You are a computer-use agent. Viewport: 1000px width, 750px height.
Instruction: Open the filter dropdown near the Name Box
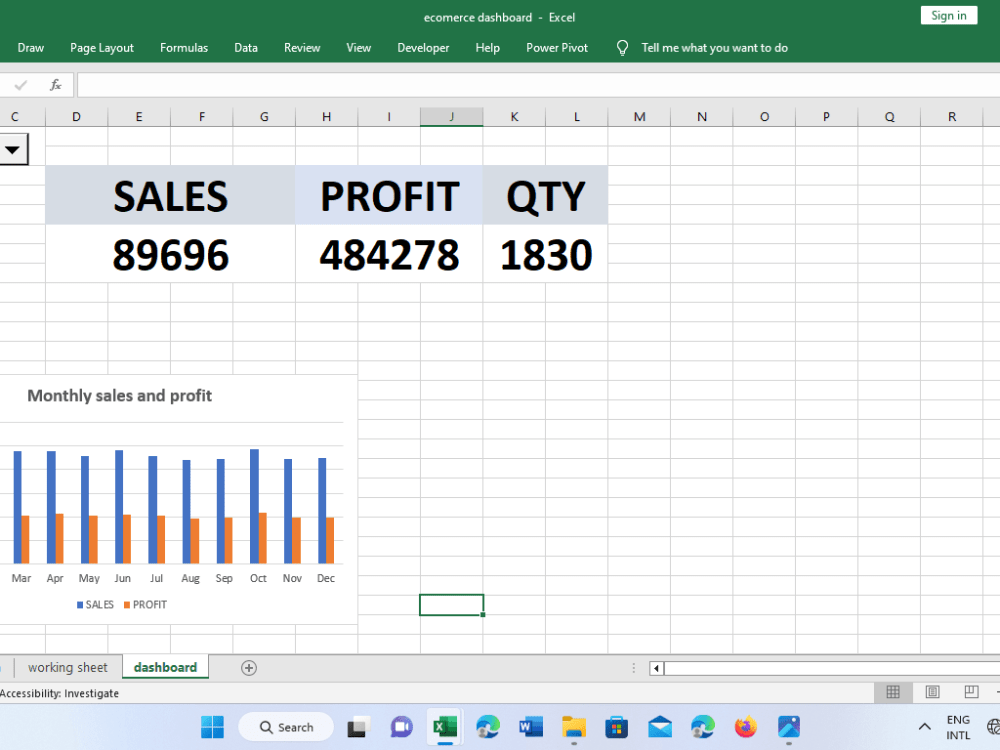(13, 149)
